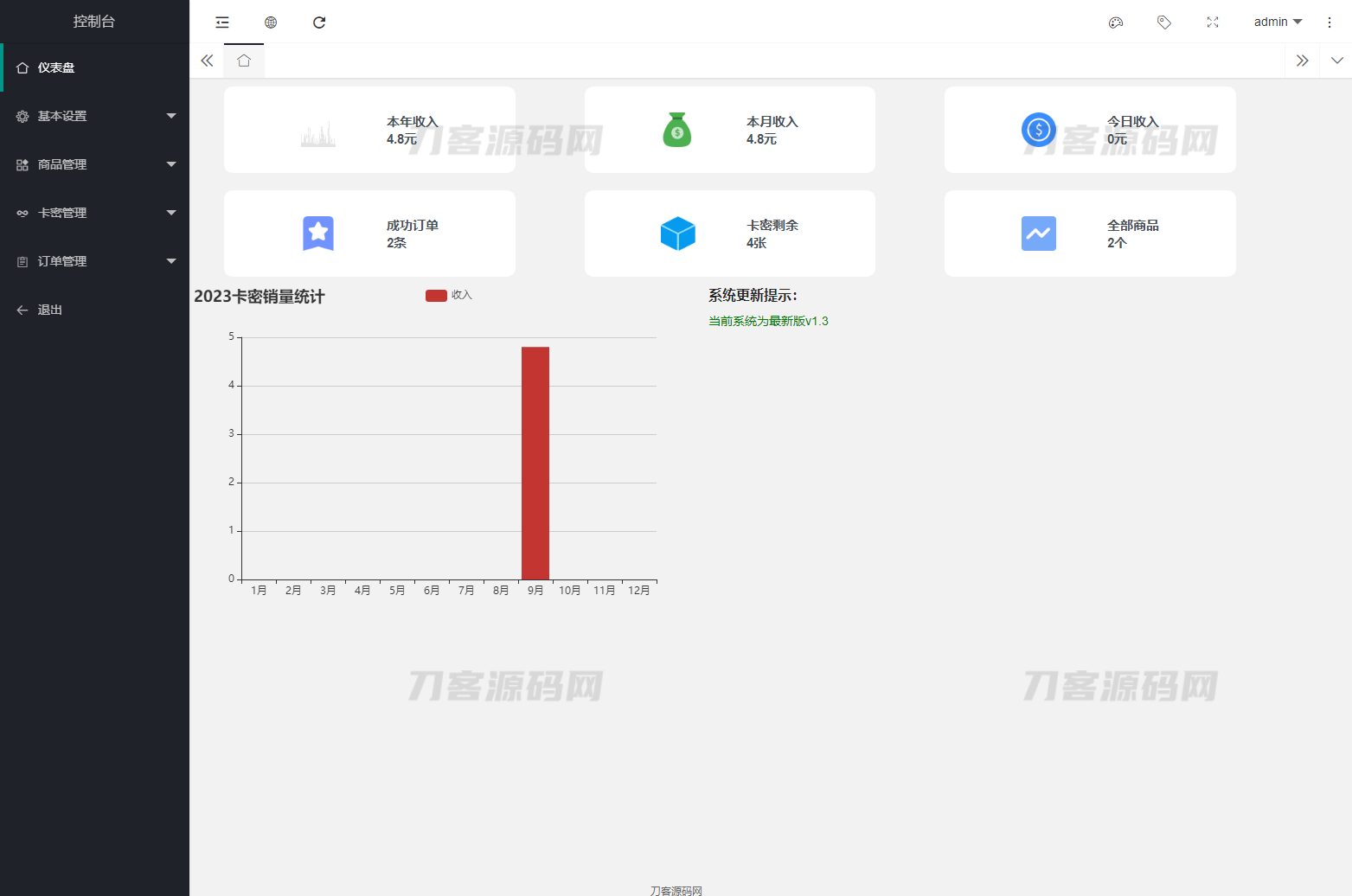Click the home tab icon
The image size is (1352, 896).
244,61
